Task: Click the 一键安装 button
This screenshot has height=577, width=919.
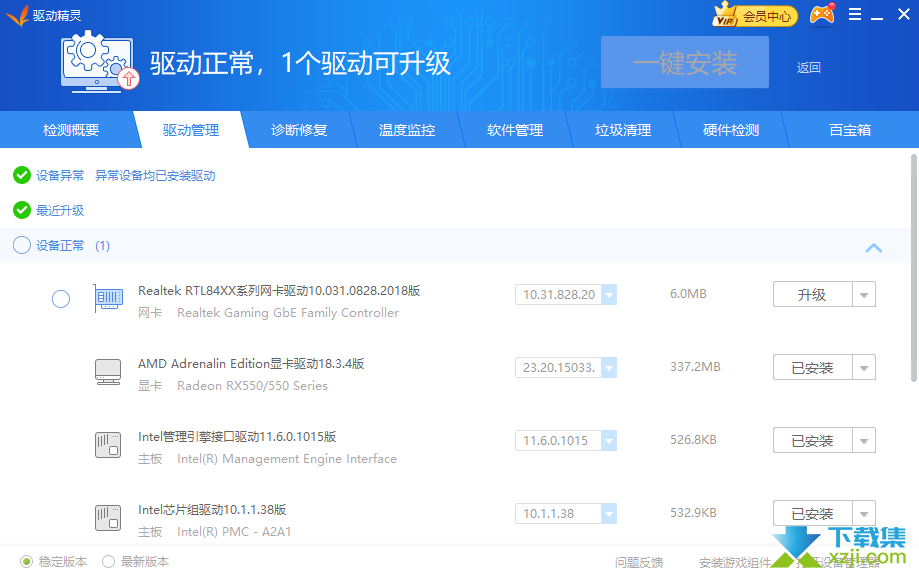Action: pyautogui.click(x=685, y=62)
